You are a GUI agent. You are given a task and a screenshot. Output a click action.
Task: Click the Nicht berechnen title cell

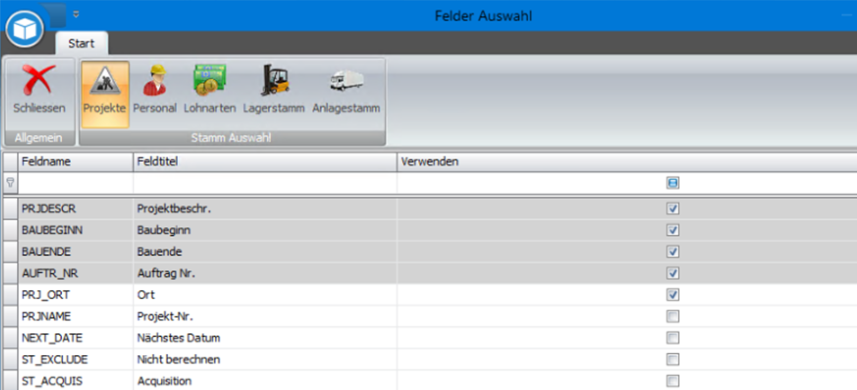tap(265, 359)
